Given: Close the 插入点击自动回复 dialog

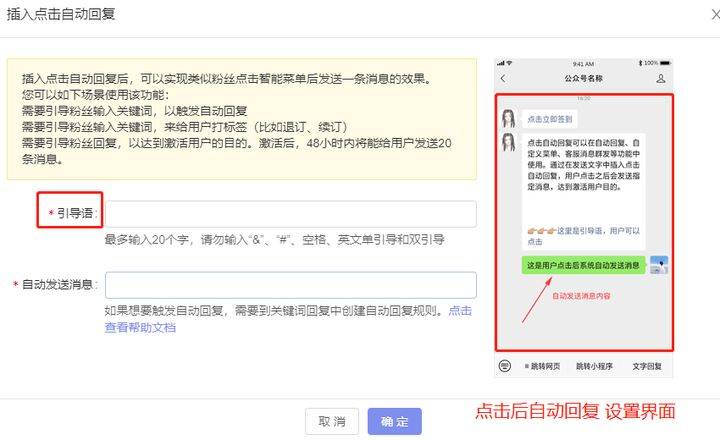Looking at the screenshot, I should pos(715,15).
